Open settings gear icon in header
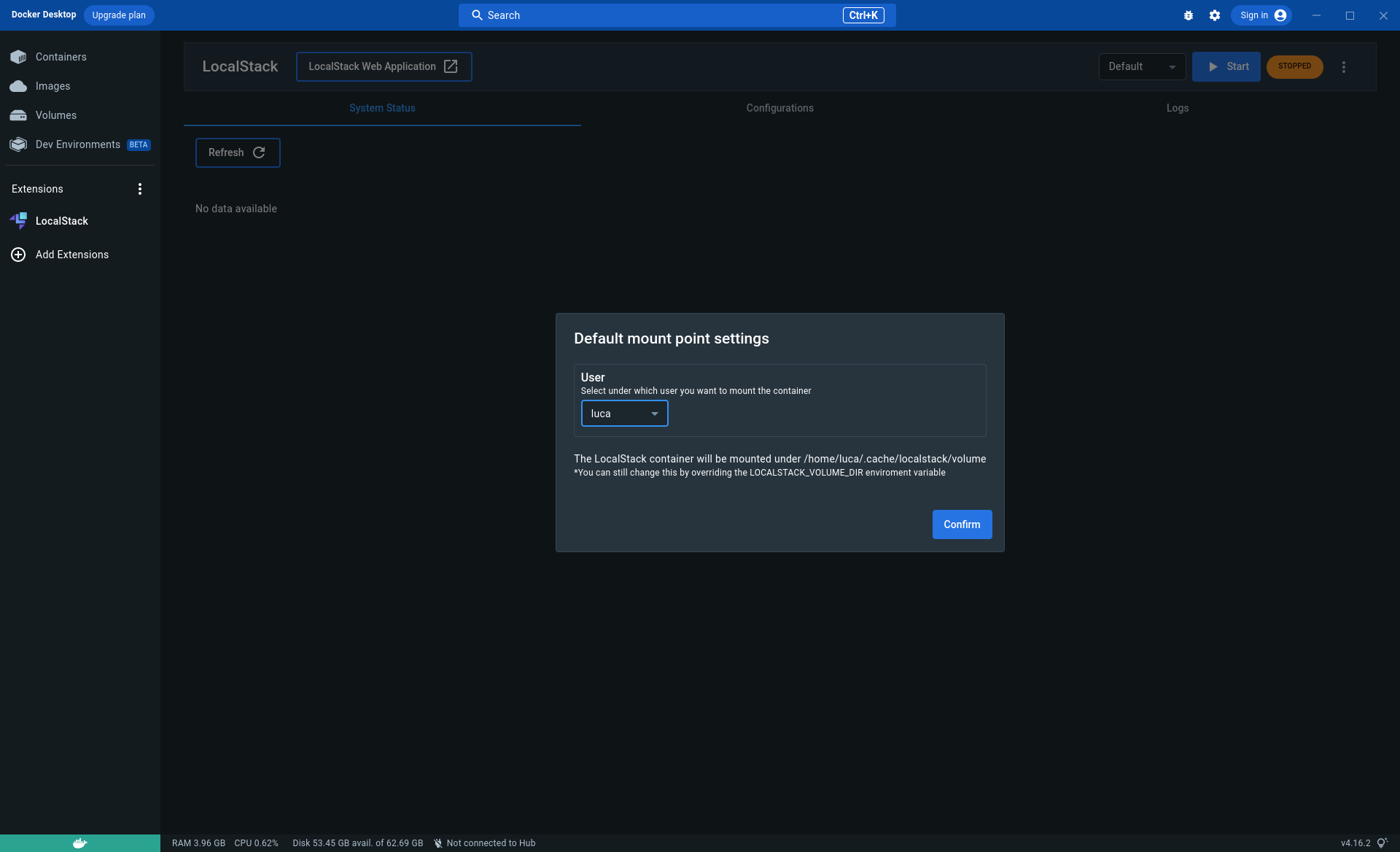The height and width of the screenshot is (852, 1400). point(1215,15)
